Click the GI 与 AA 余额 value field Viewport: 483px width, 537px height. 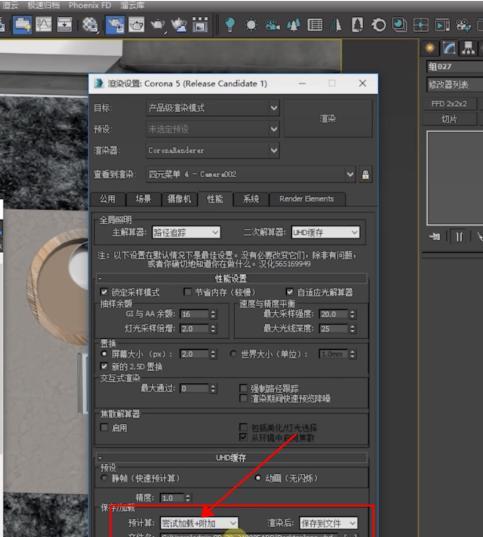(194, 314)
